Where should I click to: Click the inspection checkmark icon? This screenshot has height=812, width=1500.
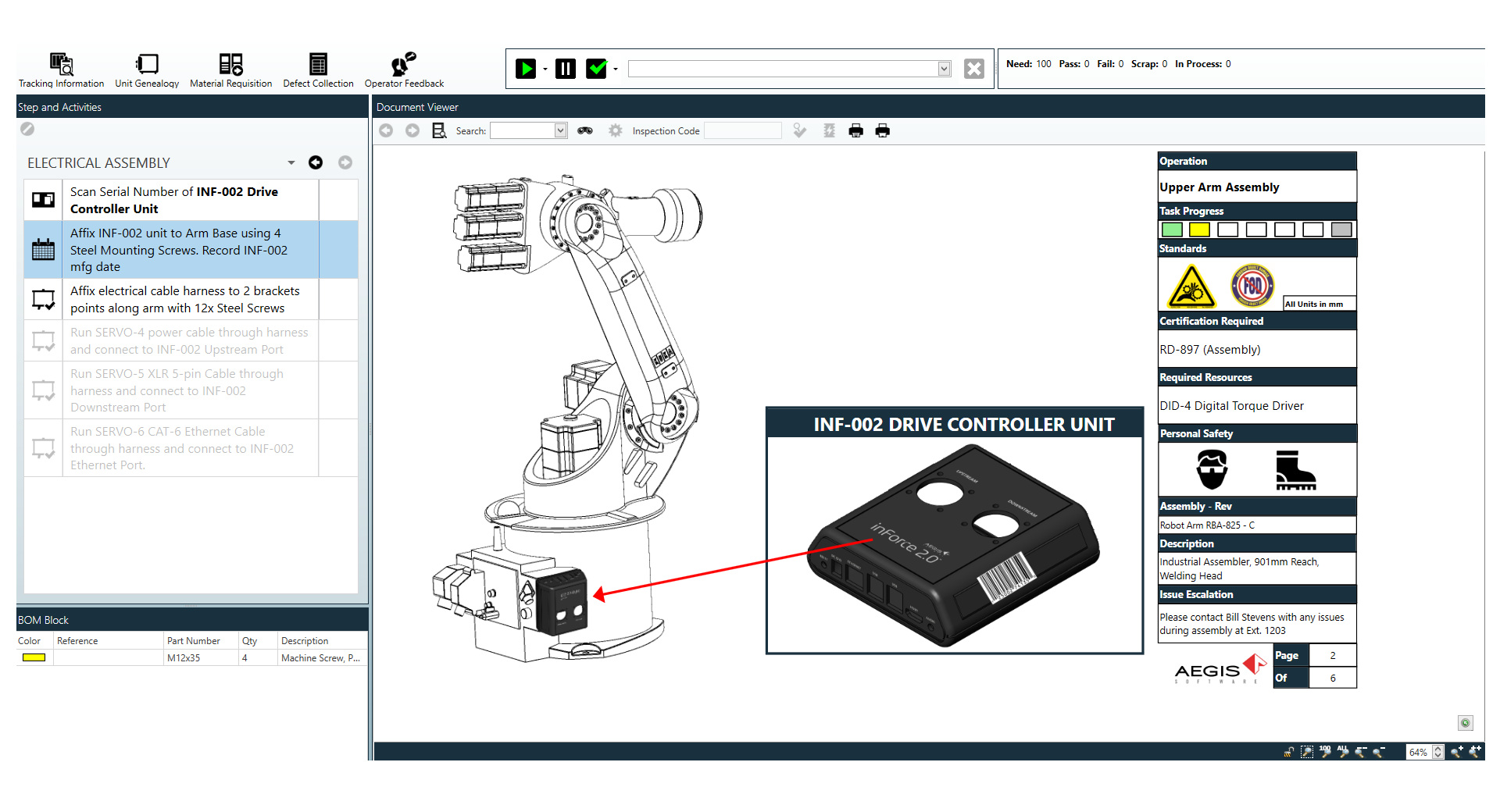(x=799, y=130)
